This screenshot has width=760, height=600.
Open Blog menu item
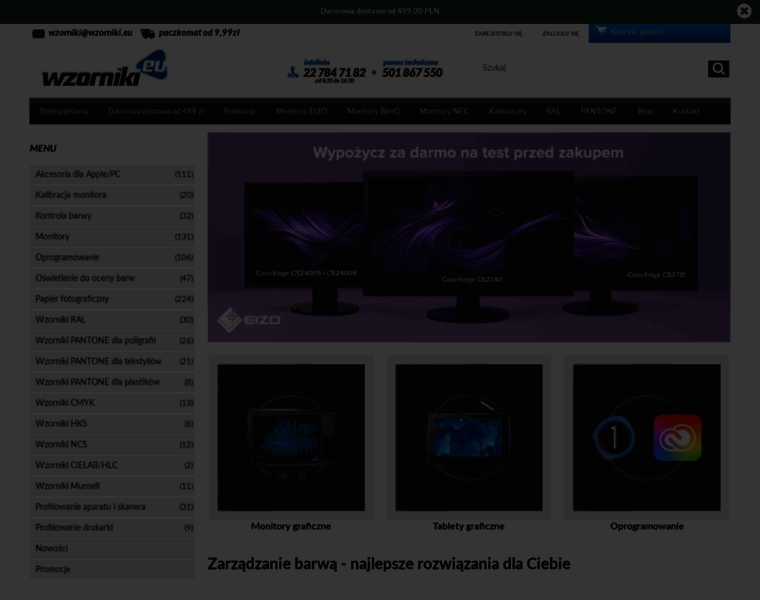click(645, 111)
